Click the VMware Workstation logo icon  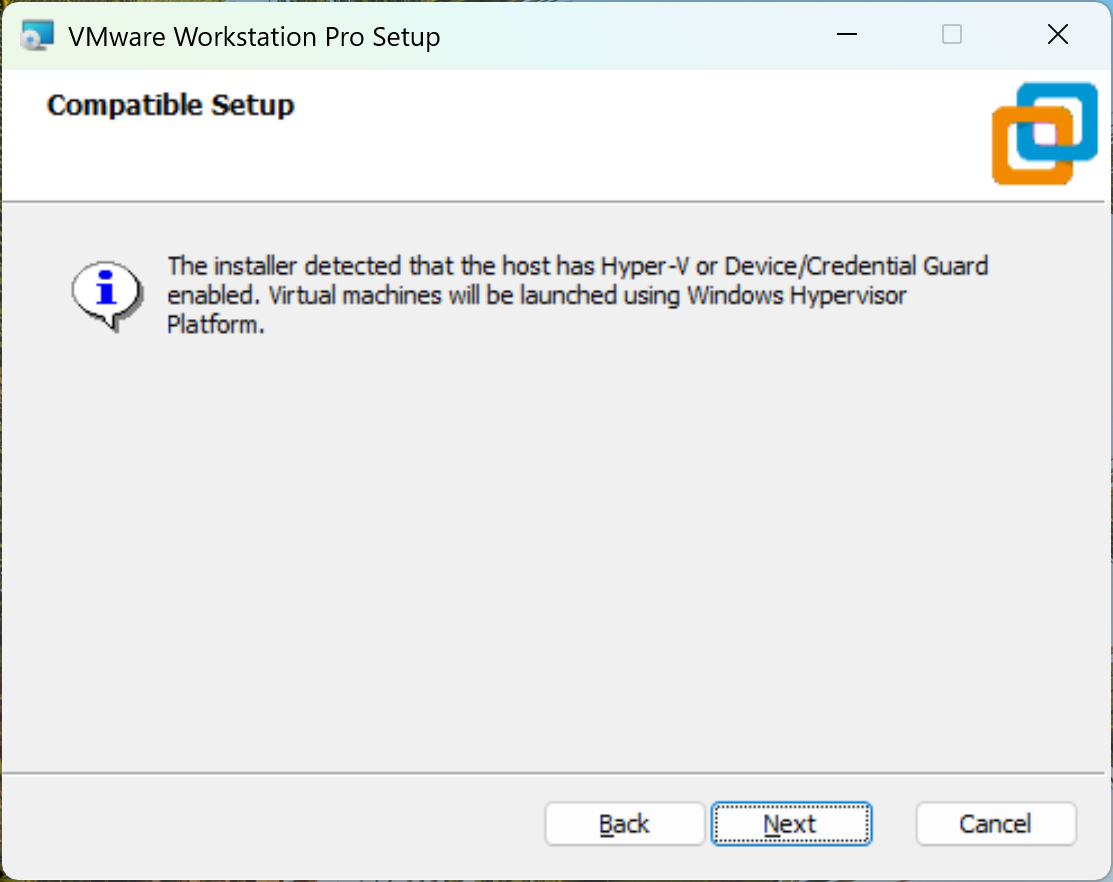(1044, 133)
